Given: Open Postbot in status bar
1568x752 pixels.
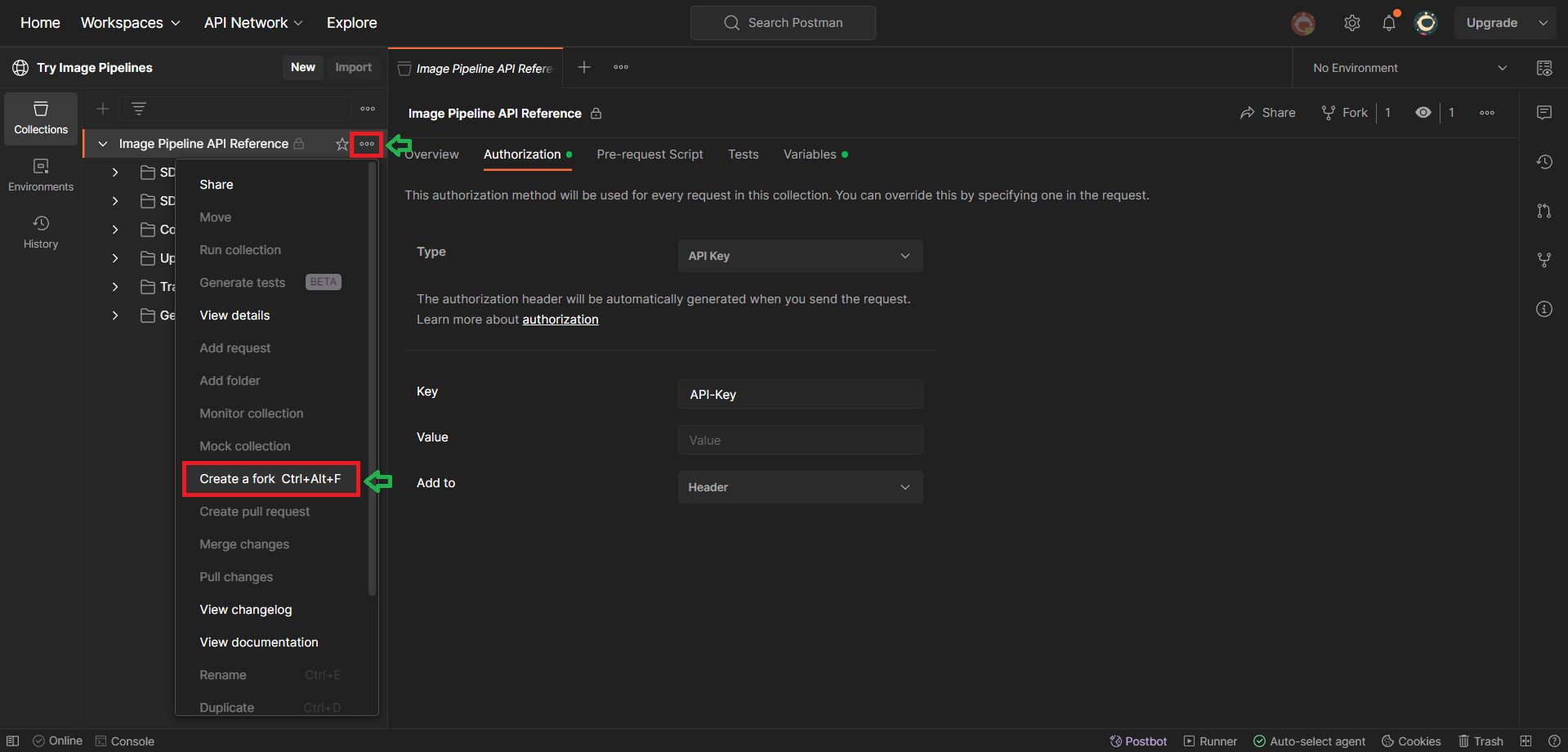Looking at the screenshot, I should 1138,741.
